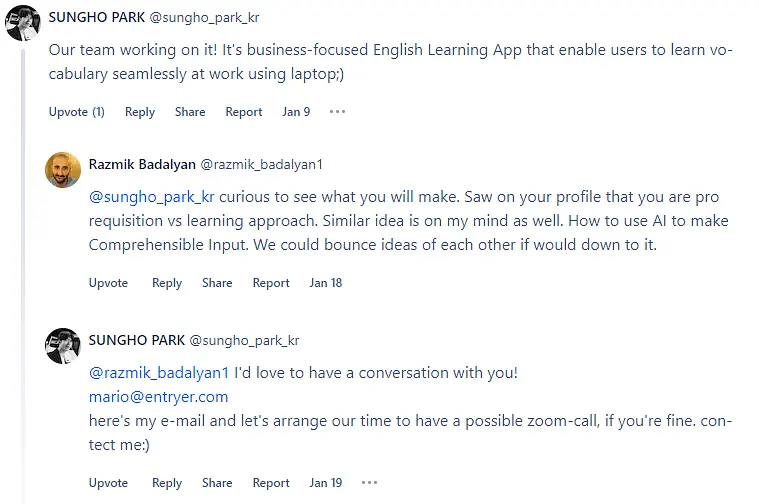Screen dimensions: 759x504
Task: Open Razmik Badalyan's profile picture
Action: 63,170
